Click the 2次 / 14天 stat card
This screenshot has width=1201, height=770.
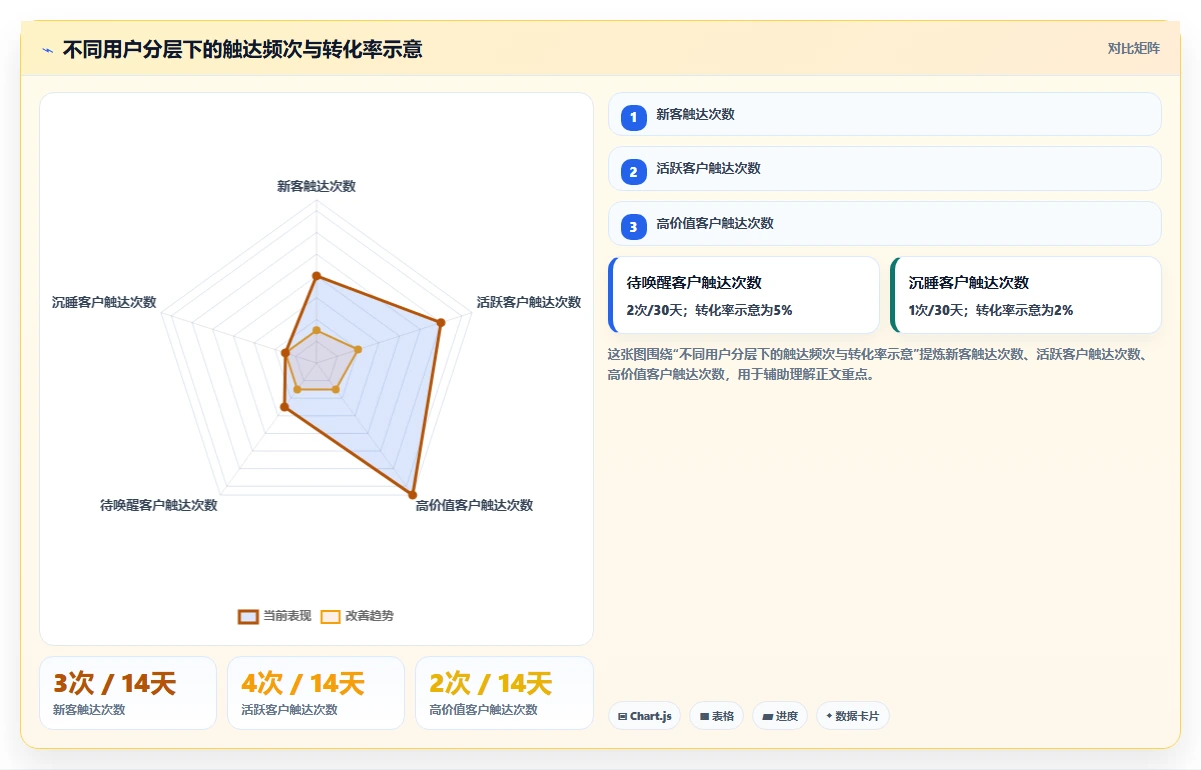[504, 693]
